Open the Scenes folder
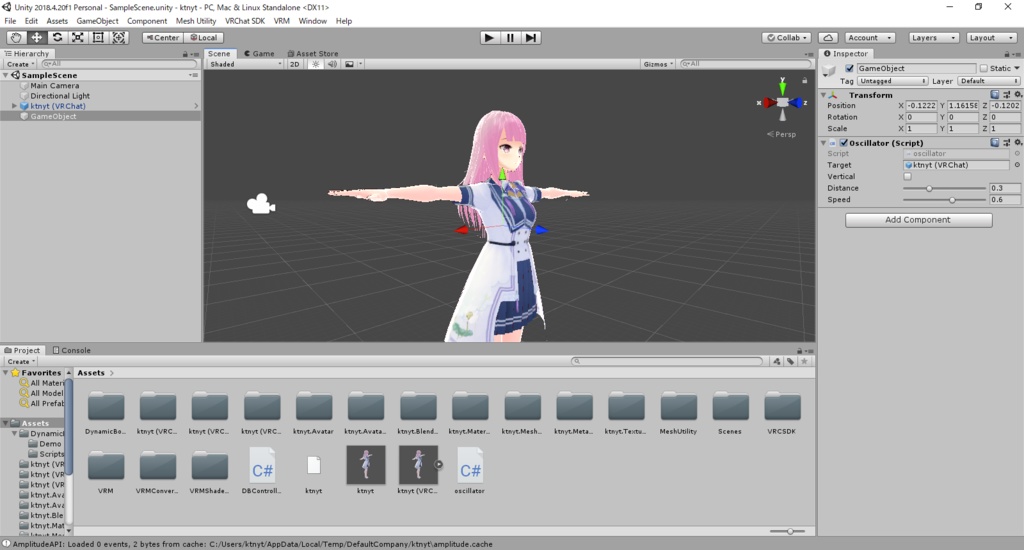The height and width of the screenshot is (550, 1024). coord(729,412)
